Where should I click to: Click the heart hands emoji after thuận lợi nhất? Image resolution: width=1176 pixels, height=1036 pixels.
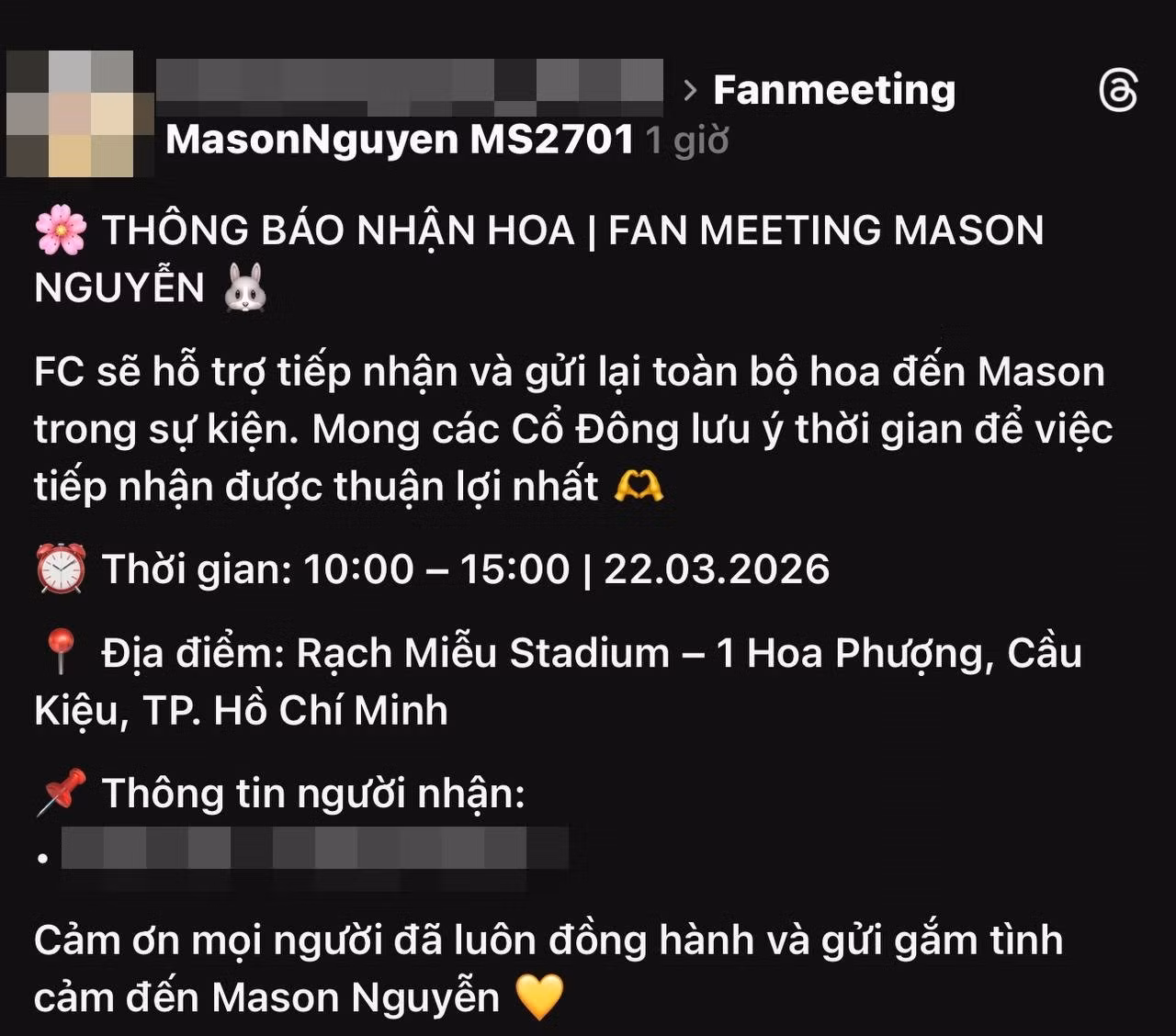[x=639, y=487]
